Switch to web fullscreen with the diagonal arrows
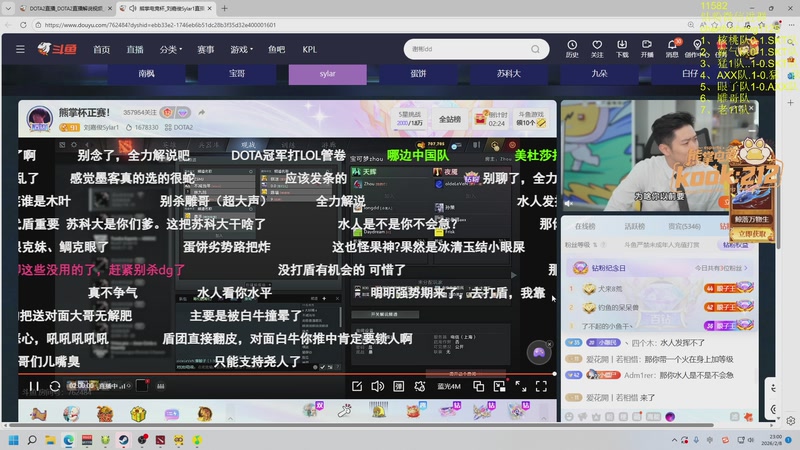 [520, 386]
